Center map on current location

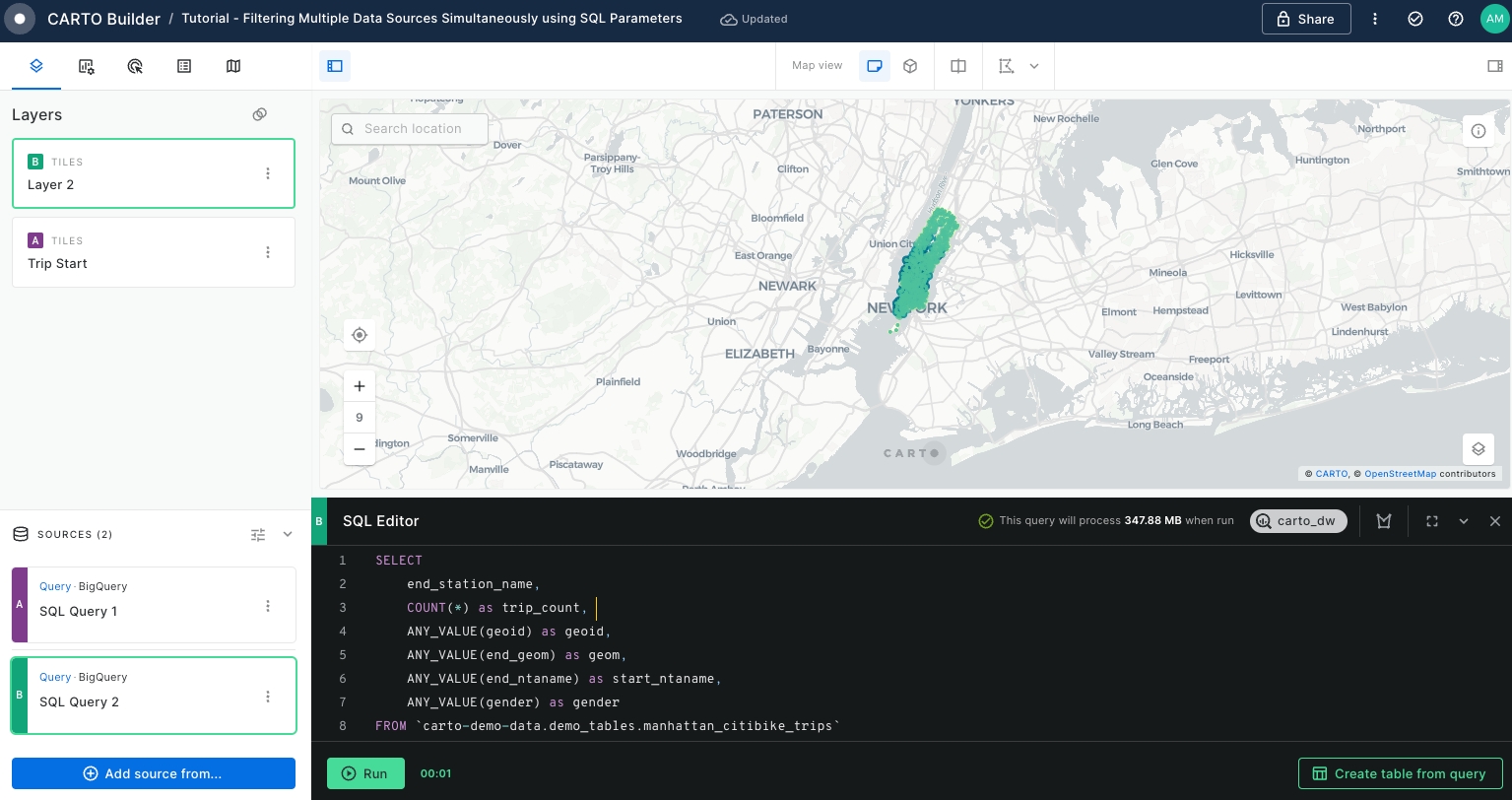coord(360,335)
